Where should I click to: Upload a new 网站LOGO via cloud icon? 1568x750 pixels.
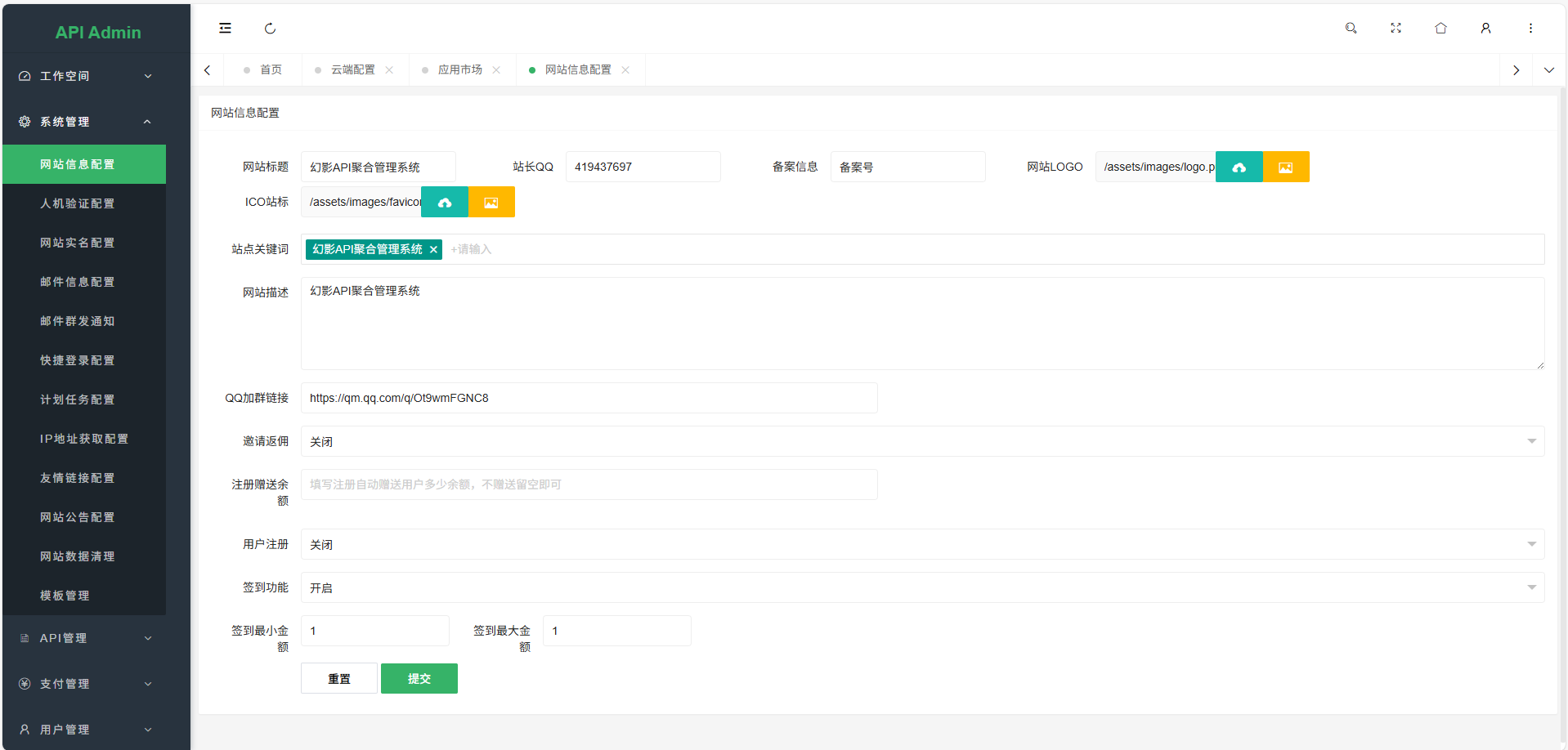tap(1239, 167)
